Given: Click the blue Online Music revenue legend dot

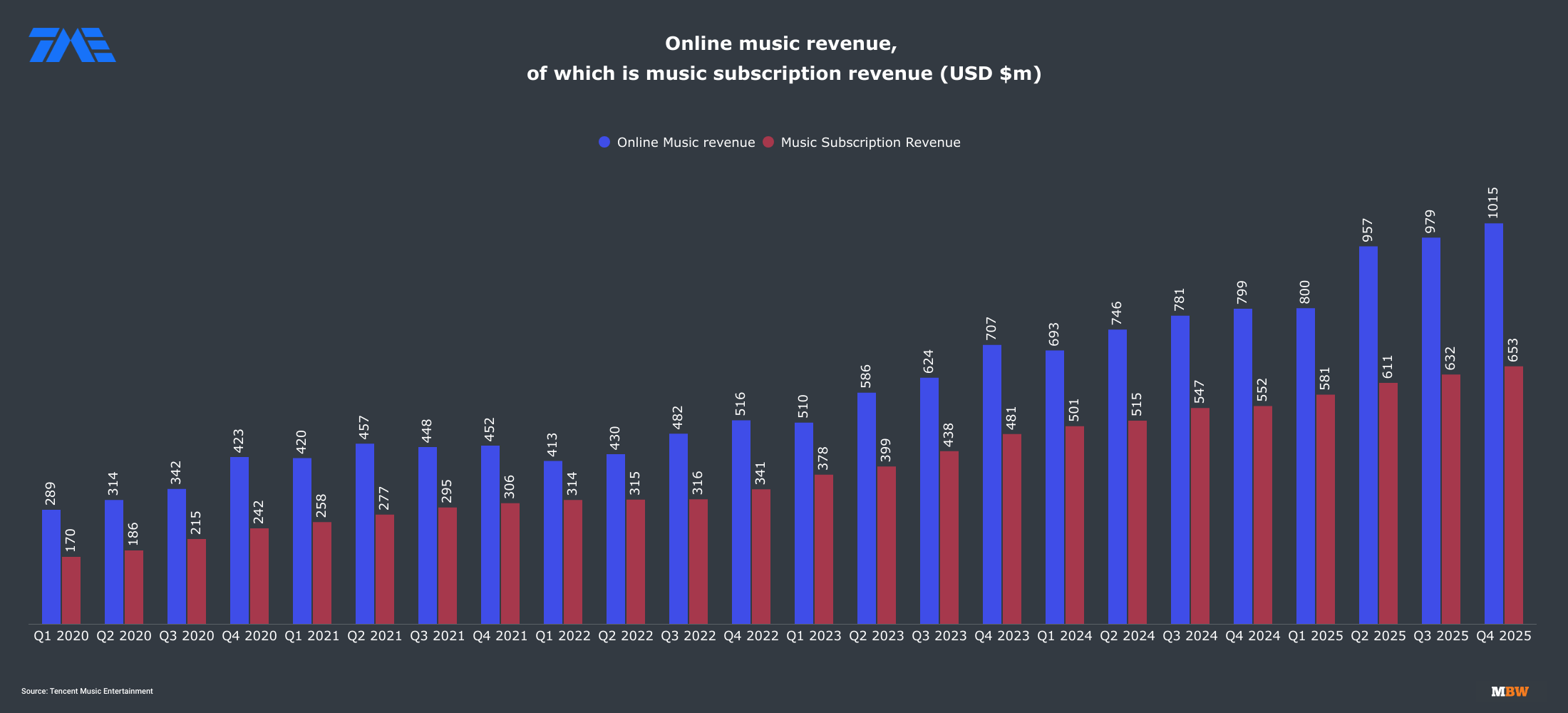Looking at the screenshot, I should 604,142.
